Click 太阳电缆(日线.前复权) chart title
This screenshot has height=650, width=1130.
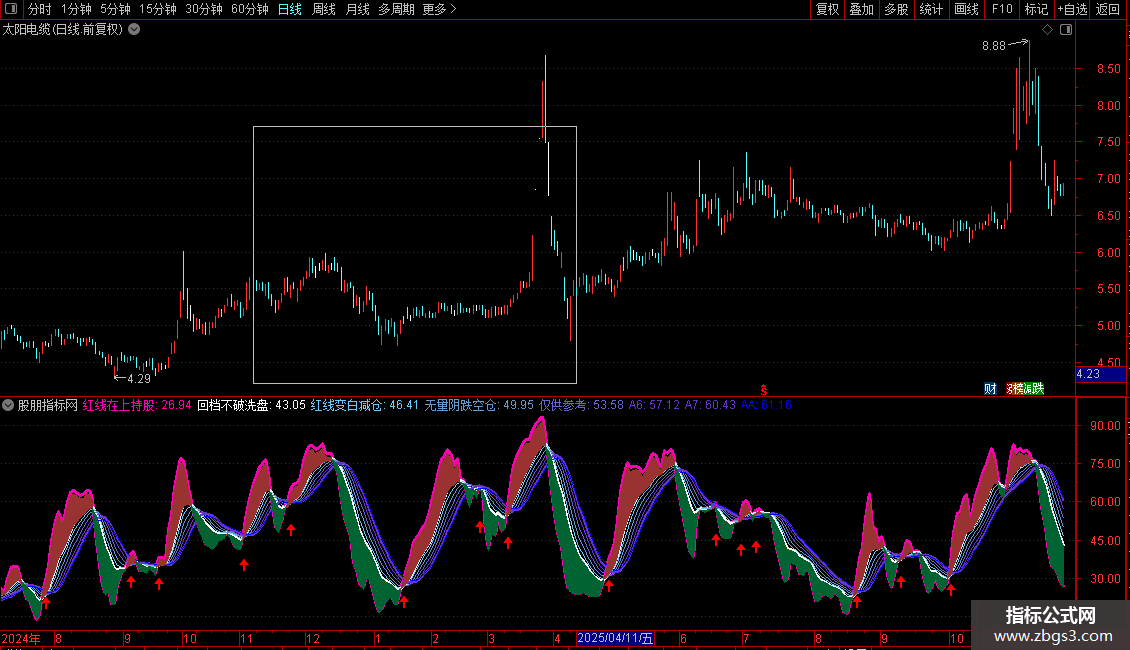tap(63, 30)
